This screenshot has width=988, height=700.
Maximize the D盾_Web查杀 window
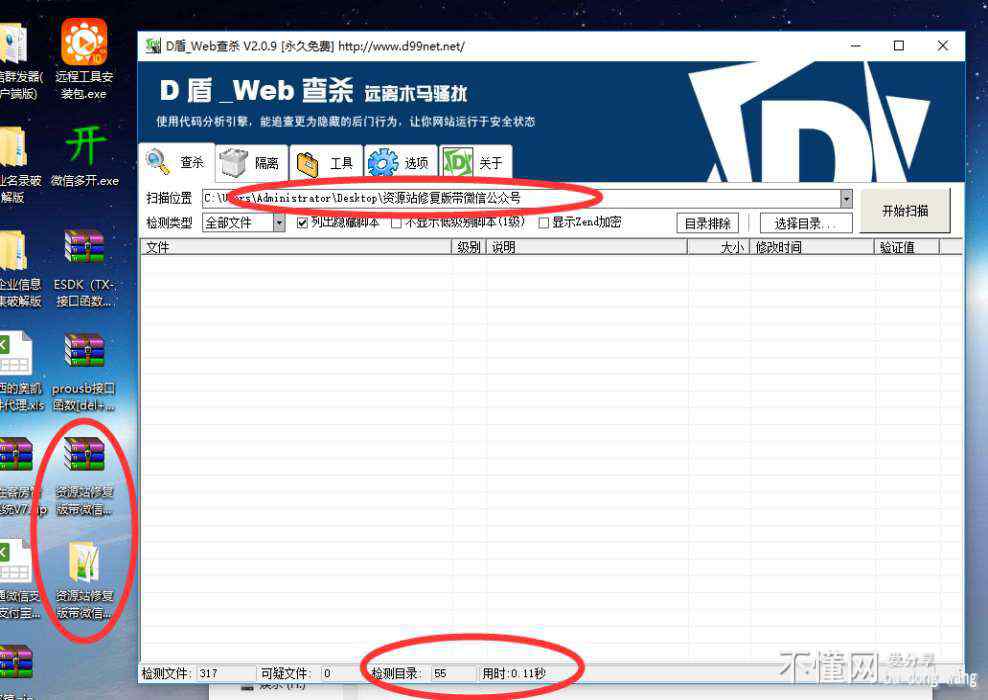tap(899, 46)
